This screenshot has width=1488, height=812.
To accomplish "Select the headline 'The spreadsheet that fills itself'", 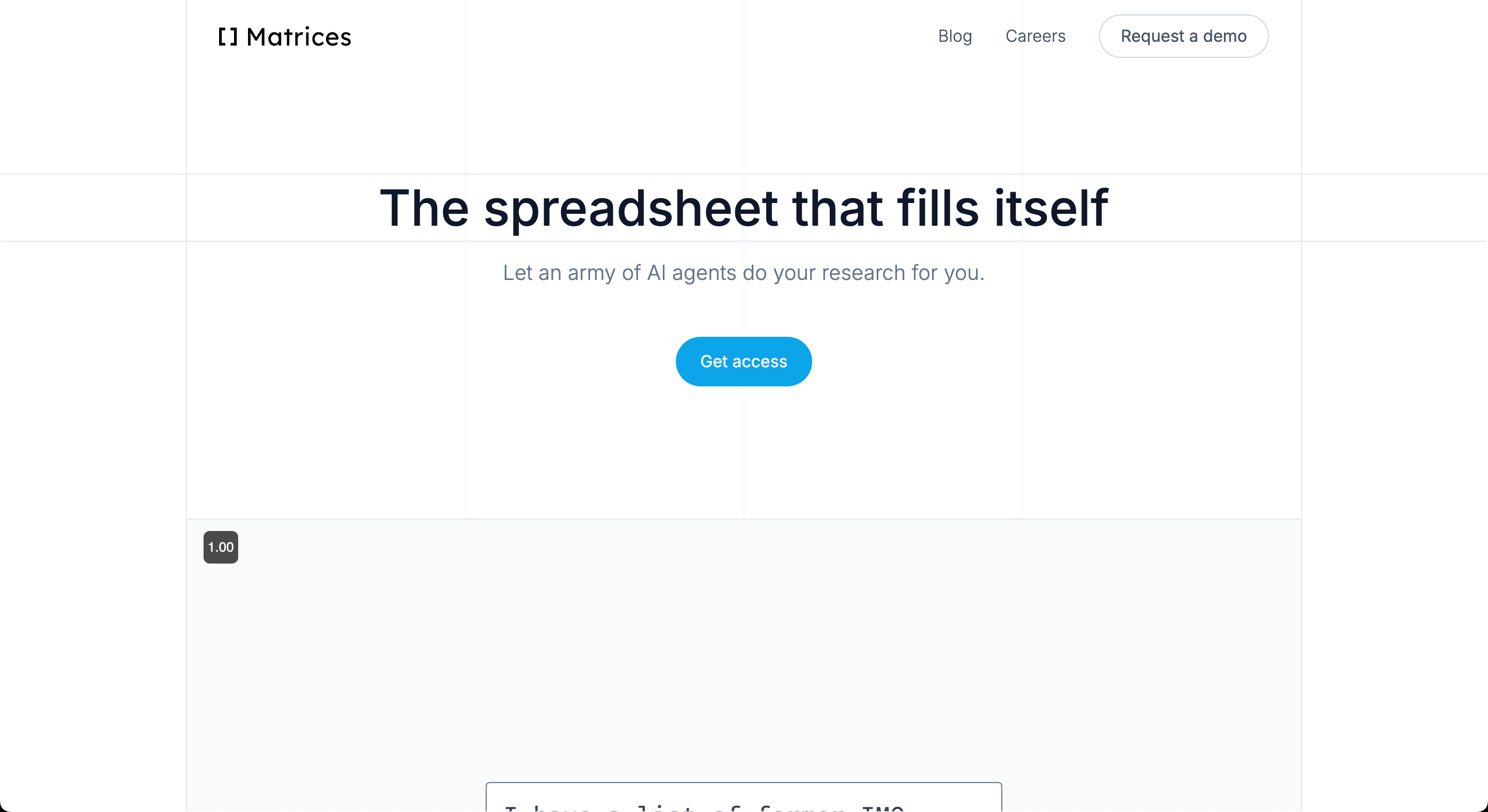I will pyautogui.click(x=744, y=208).
